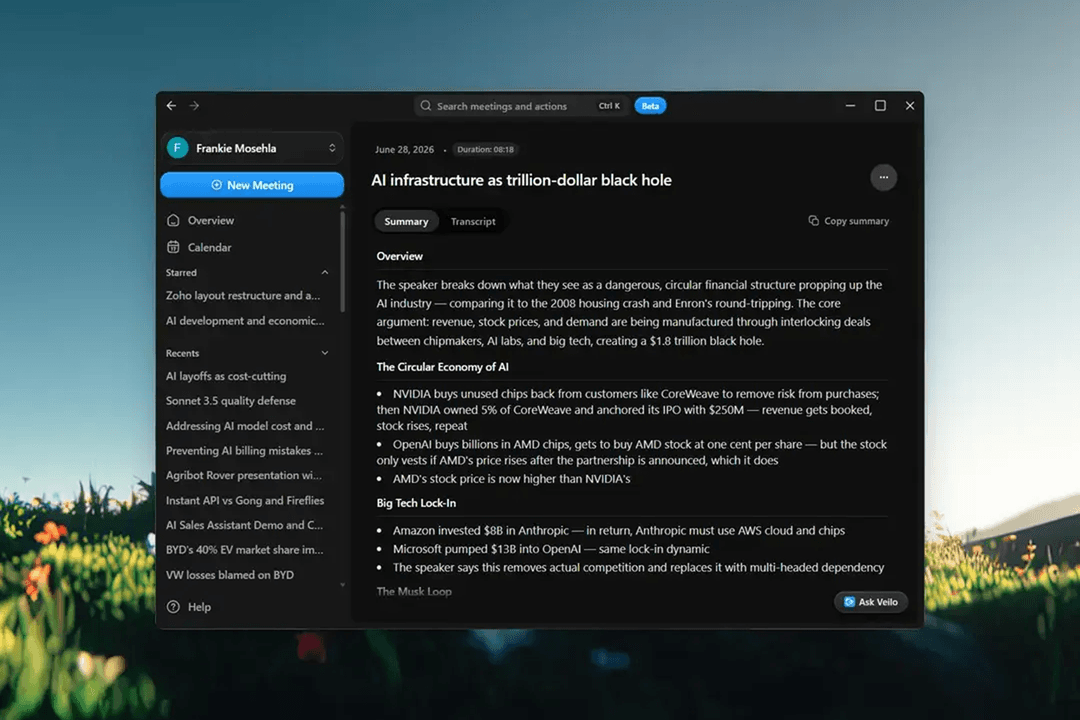Screen dimensions: 1080x720
Task: Go forward with the right arrow icon
Action: click(194, 105)
